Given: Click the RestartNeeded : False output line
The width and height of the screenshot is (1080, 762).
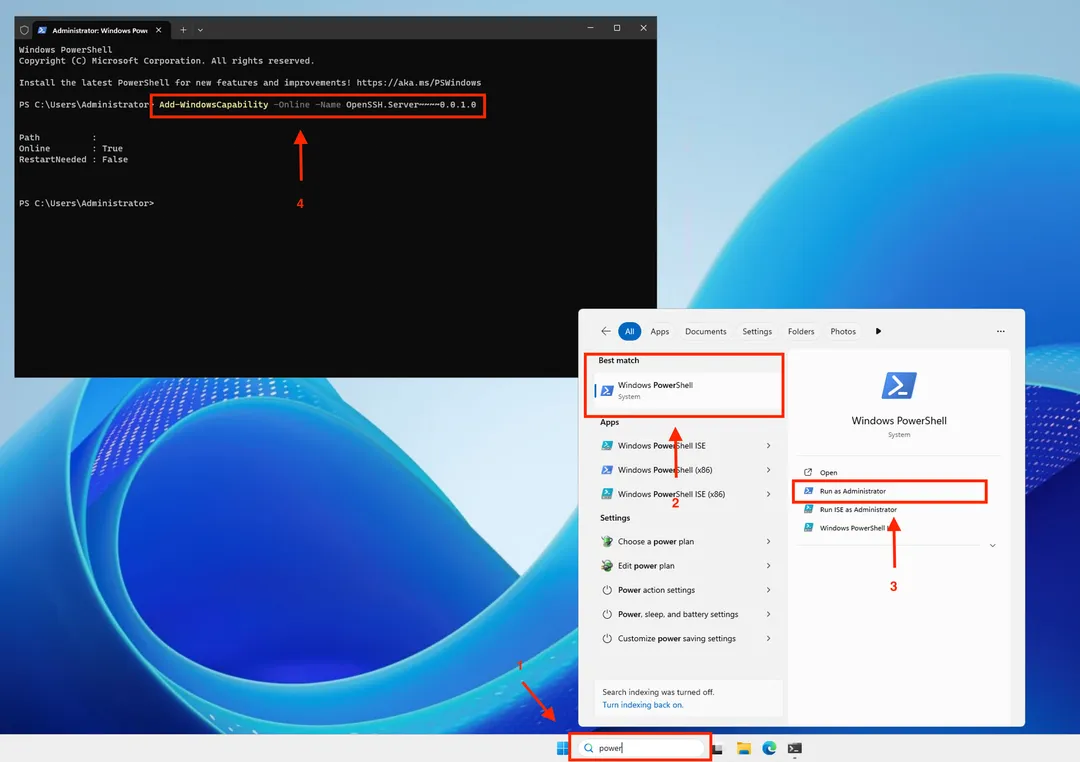Looking at the screenshot, I should click(73, 159).
